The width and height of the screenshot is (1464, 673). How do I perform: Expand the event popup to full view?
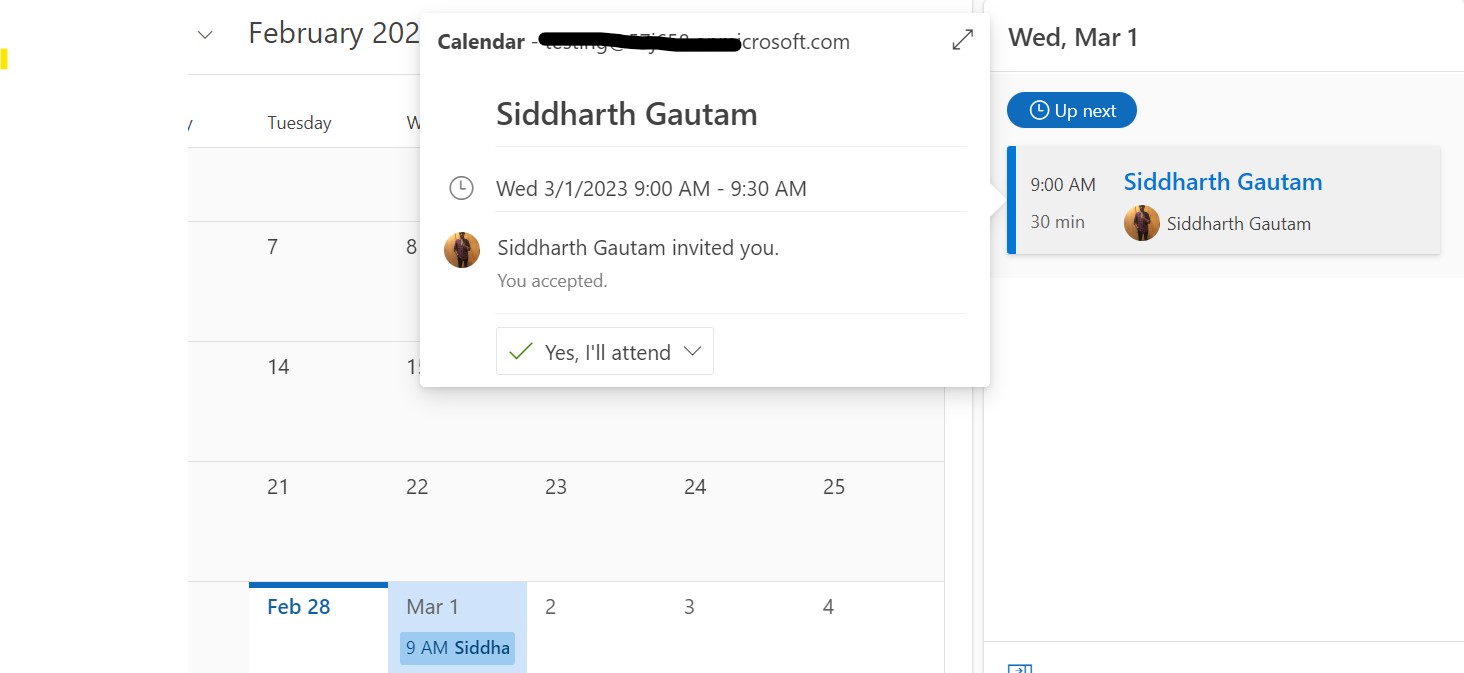tap(962, 40)
